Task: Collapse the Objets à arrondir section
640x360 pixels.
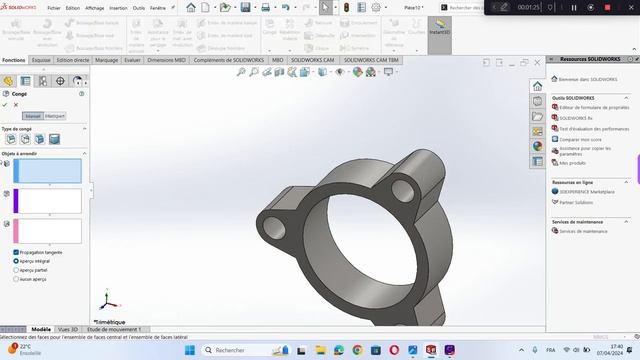Action: point(84,153)
